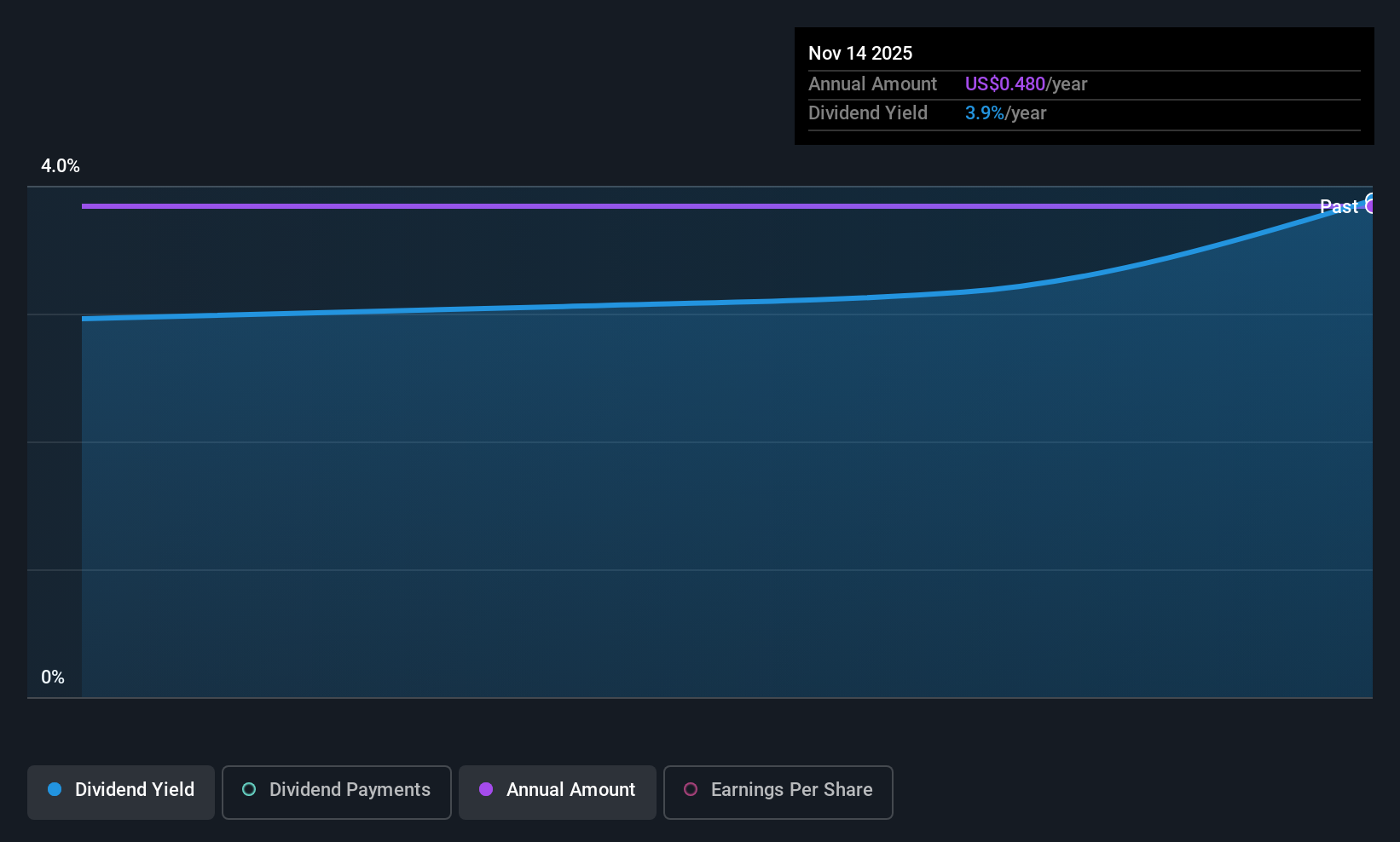This screenshot has width=1400, height=842.
Task: Toggle the Annual Amount series
Action: [x=558, y=792]
